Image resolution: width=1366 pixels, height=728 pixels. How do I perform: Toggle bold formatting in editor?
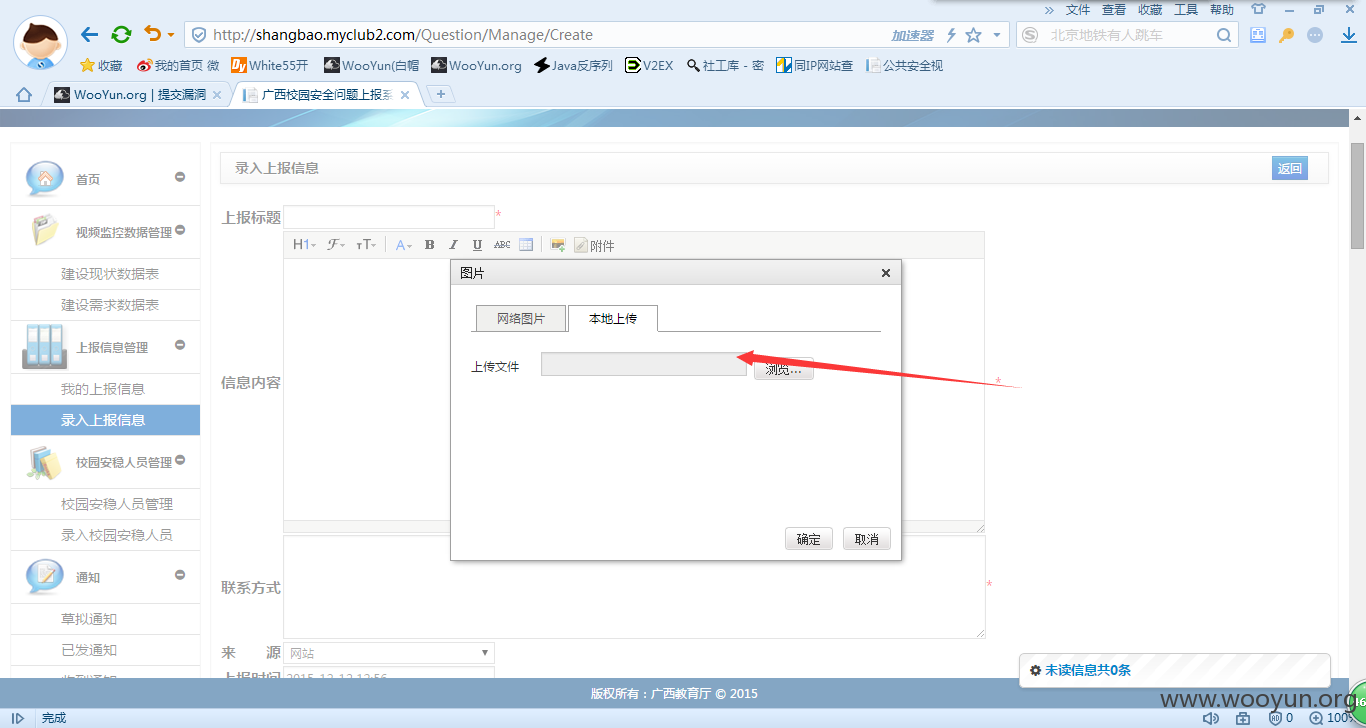[429, 245]
